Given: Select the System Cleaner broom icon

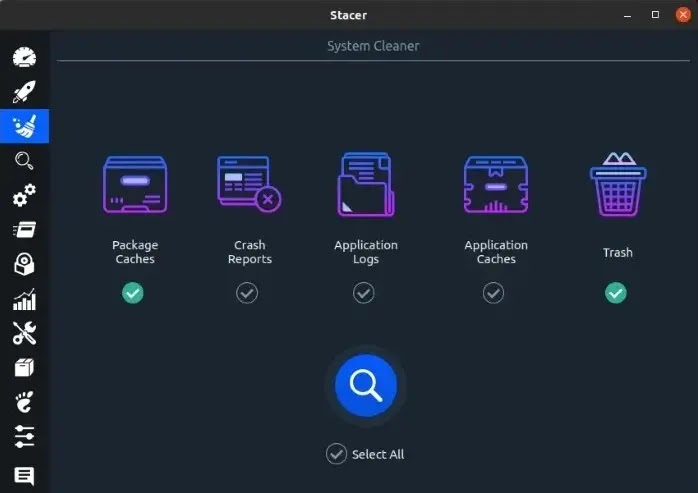Looking at the screenshot, I should (24, 126).
